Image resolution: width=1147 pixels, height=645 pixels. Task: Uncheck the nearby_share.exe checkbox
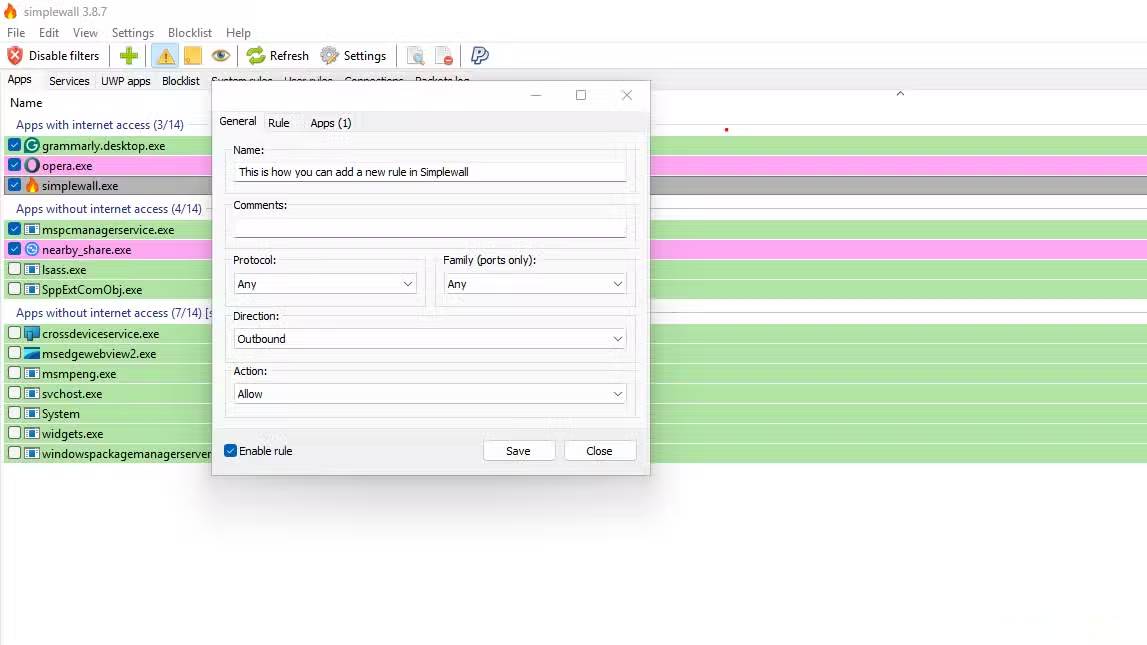[x=14, y=249]
